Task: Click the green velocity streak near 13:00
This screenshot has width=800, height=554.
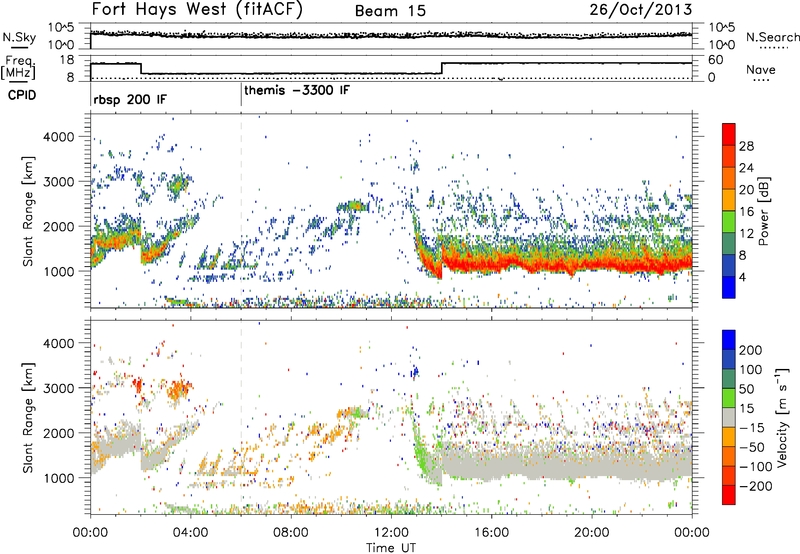Action: click(x=420, y=451)
